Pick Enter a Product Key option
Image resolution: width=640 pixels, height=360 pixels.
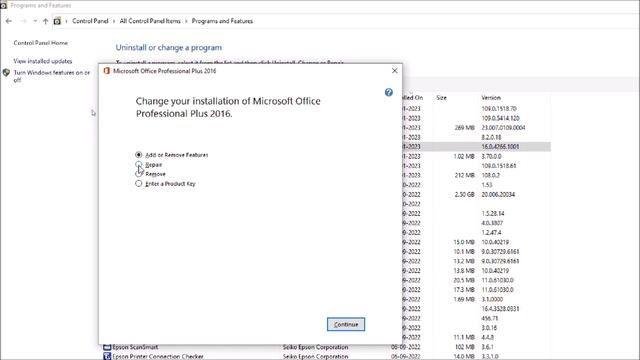click(x=138, y=184)
